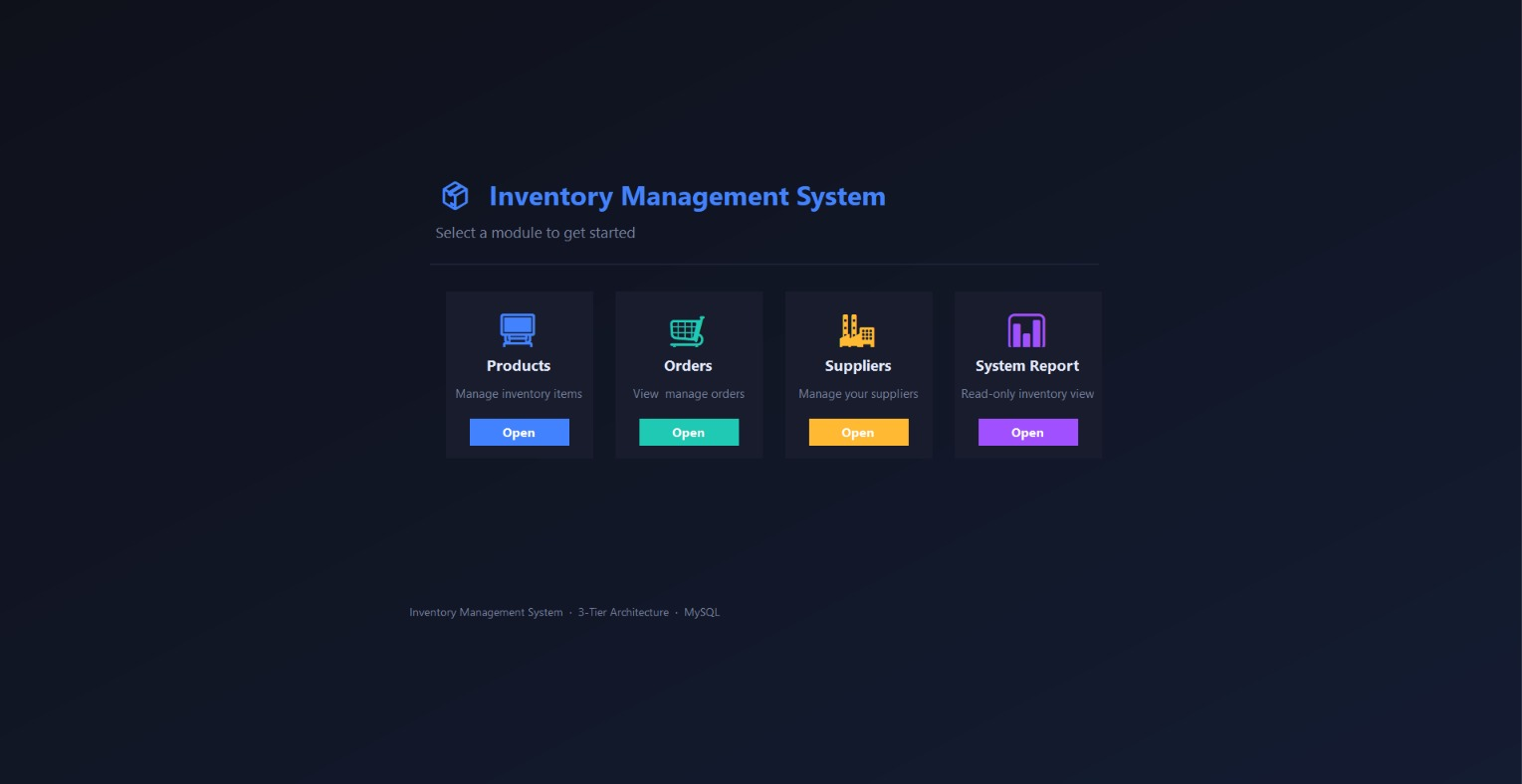Open the System Report module
1522x784 pixels.
pyautogui.click(x=1028, y=432)
